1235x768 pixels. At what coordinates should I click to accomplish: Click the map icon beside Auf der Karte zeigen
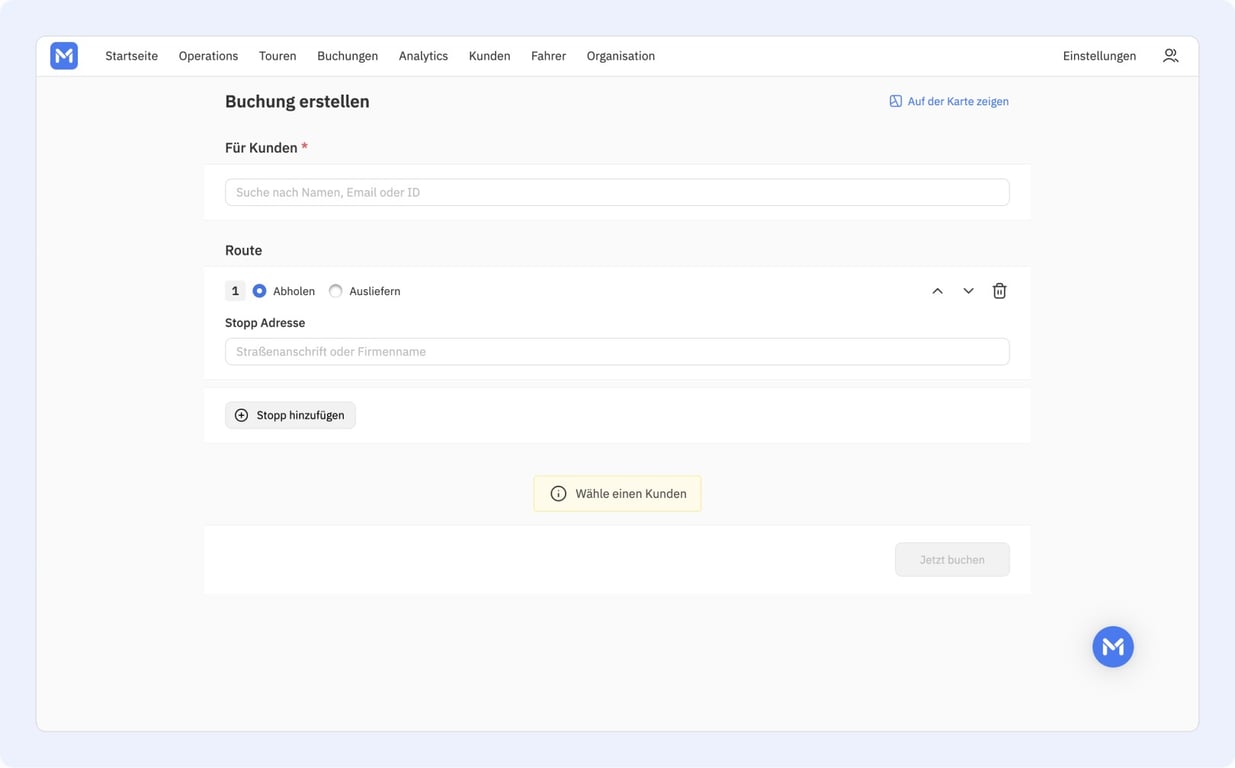point(895,101)
